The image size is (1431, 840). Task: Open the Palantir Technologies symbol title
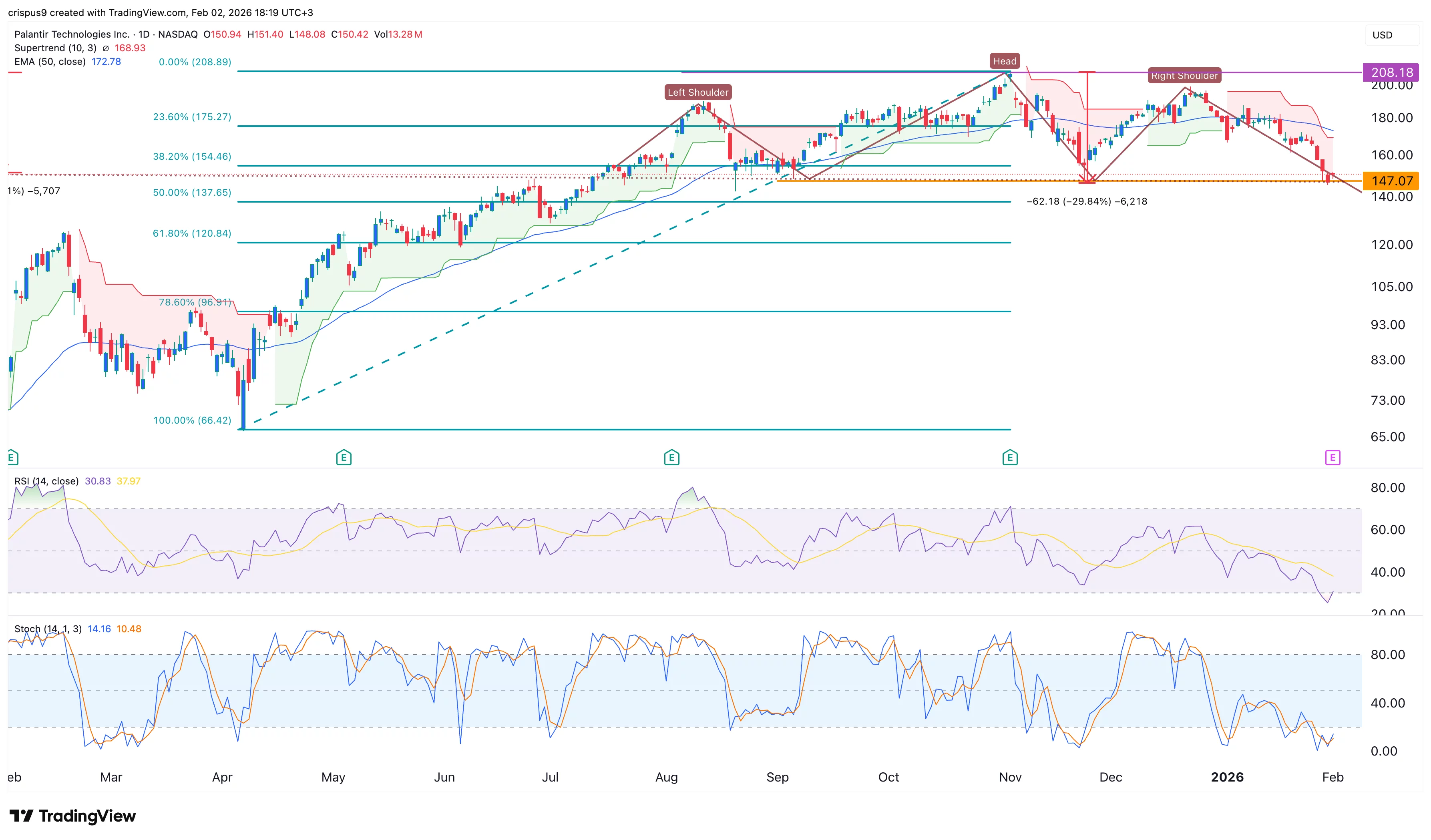pos(72,34)
